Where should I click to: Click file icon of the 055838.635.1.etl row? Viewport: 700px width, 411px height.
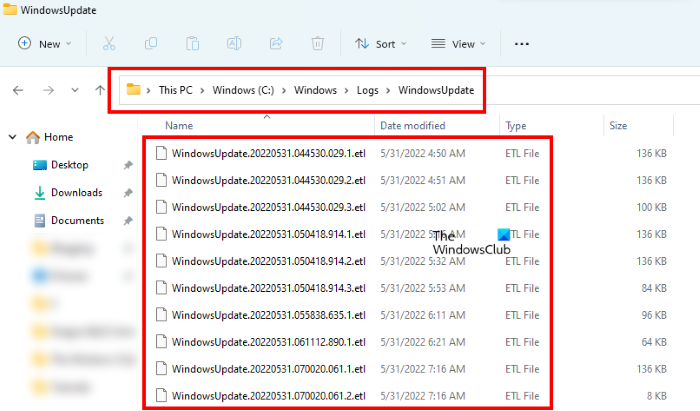161,315
